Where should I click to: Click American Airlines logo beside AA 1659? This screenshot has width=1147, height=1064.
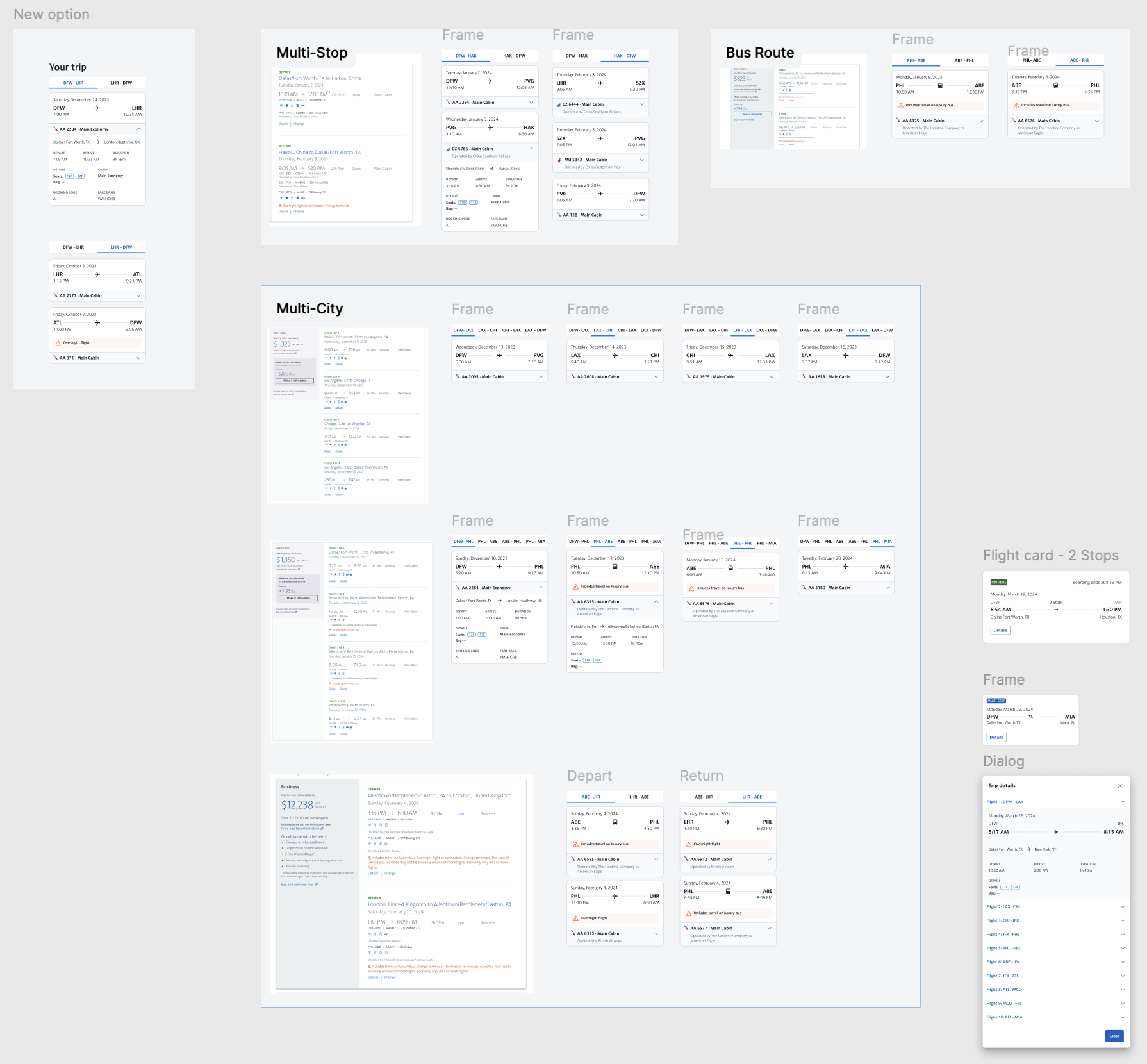804,377
